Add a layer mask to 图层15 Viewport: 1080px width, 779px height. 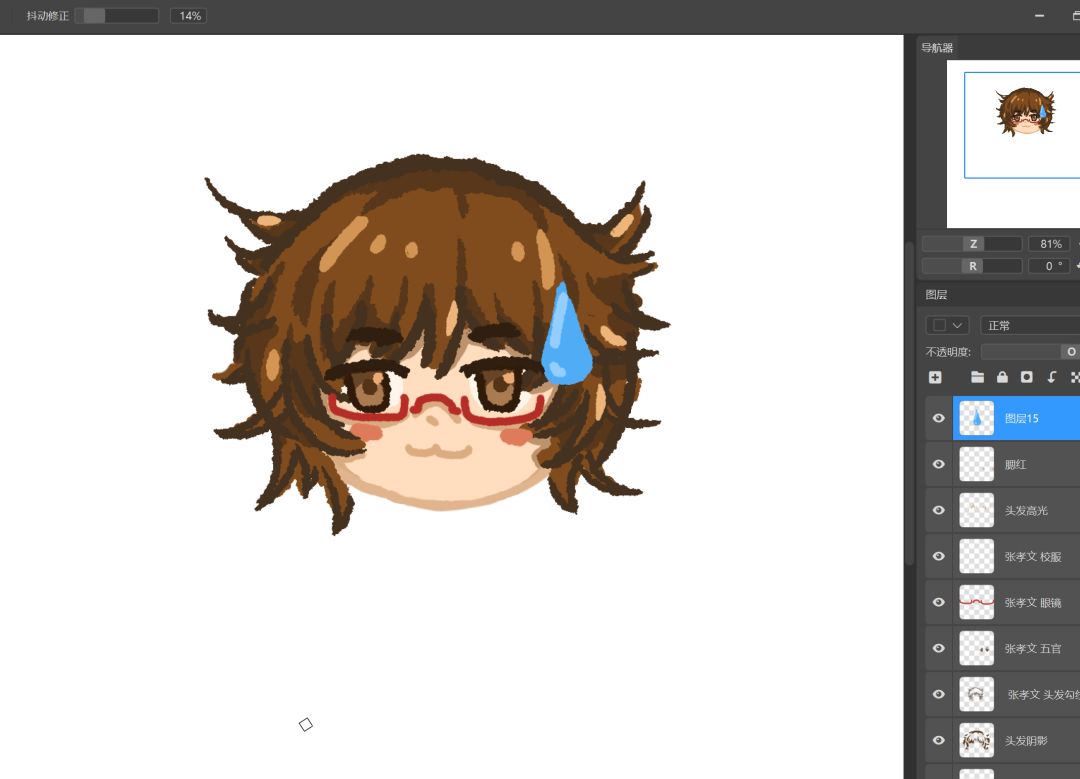point(1026,377)
